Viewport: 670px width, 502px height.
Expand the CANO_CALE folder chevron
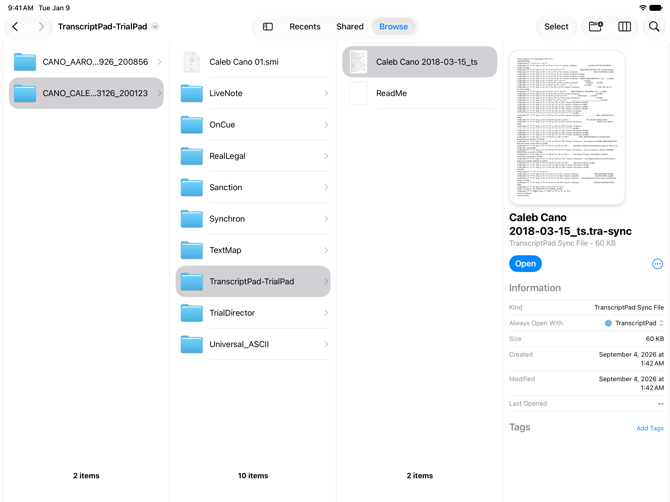[x=159, y=93]
